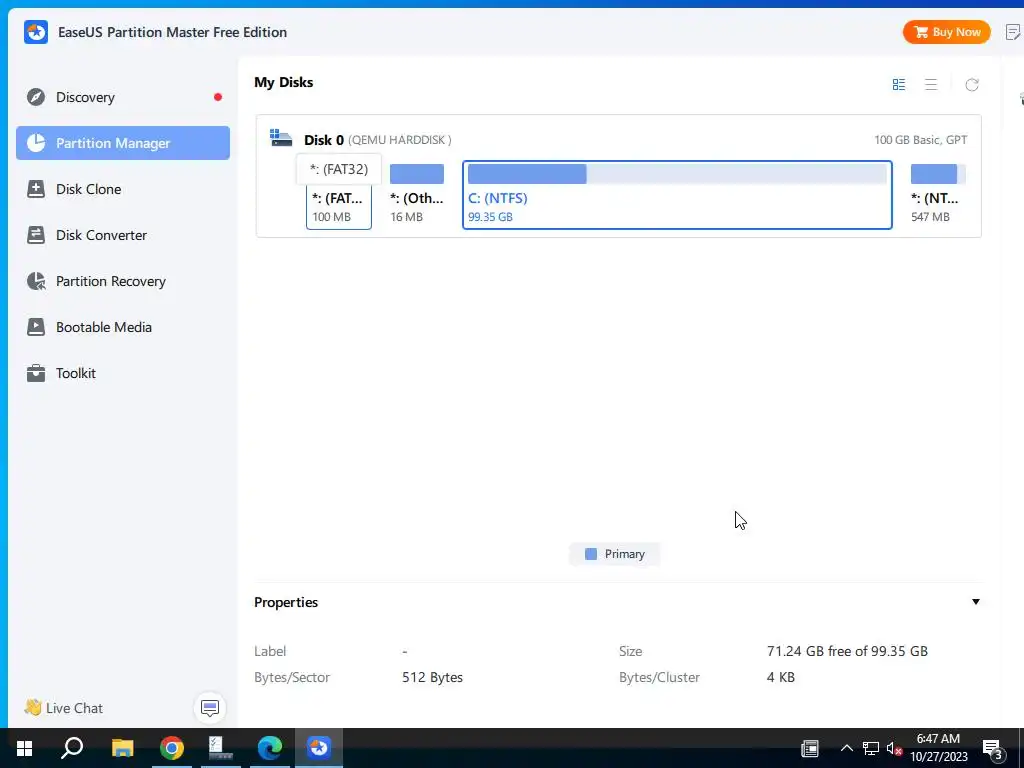The width and height of the screenshot is (1024, 768).
Task: Select the 16 MB Other partition
Action: pos(417,195)
